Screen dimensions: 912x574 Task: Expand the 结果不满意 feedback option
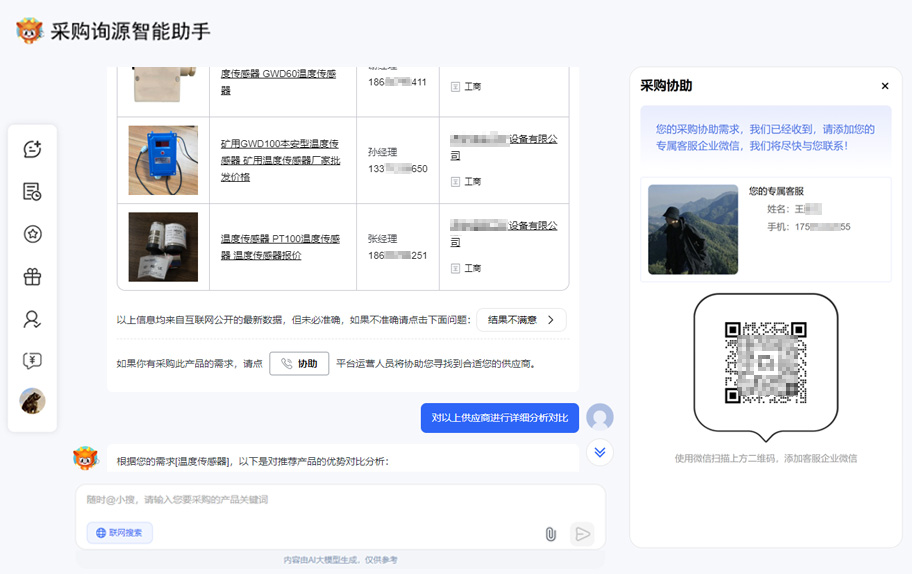point(521,320)
